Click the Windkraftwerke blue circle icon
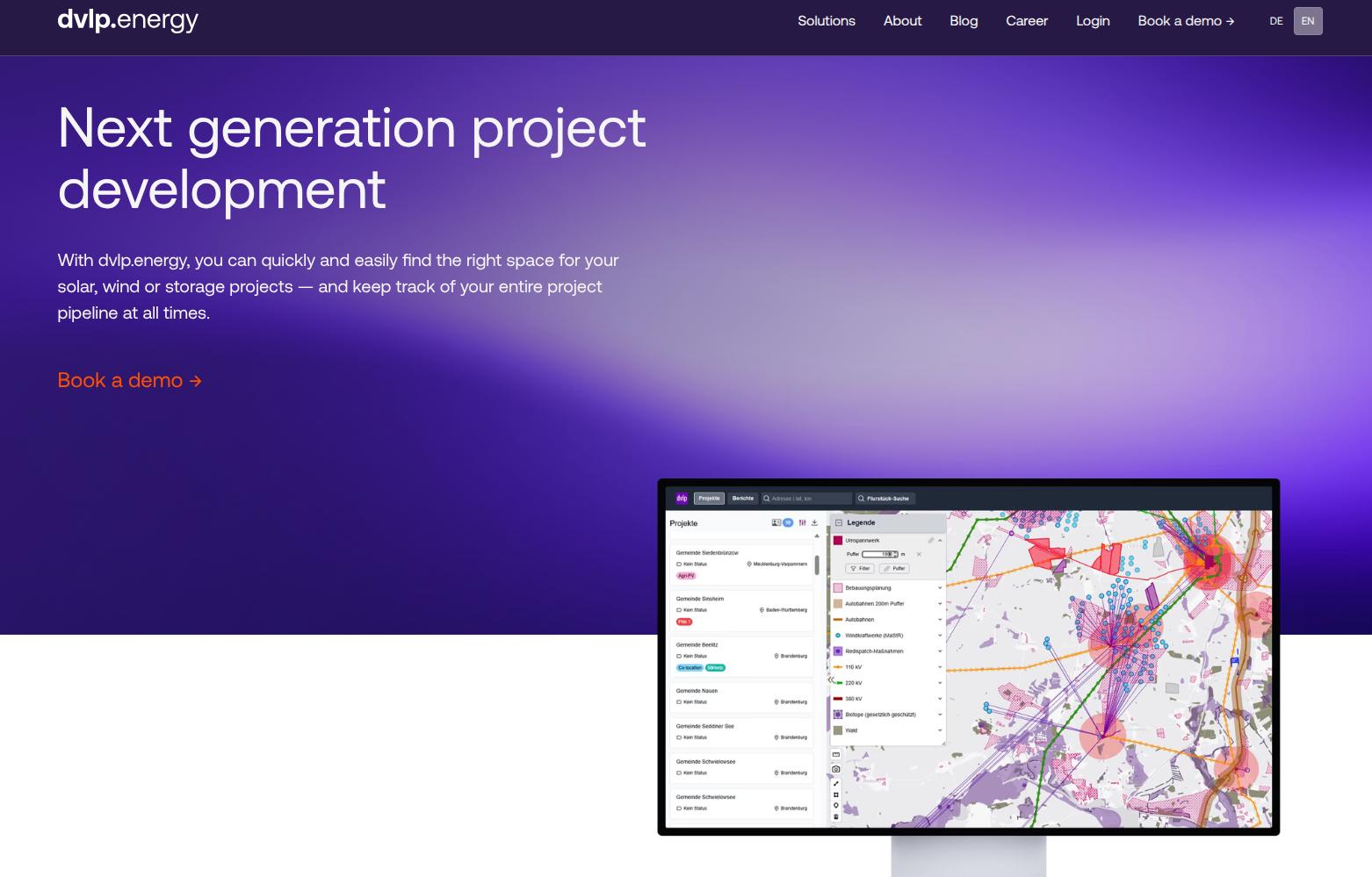Image resolution: width=1372 pixels, height=877 pixels. [838, 636]
